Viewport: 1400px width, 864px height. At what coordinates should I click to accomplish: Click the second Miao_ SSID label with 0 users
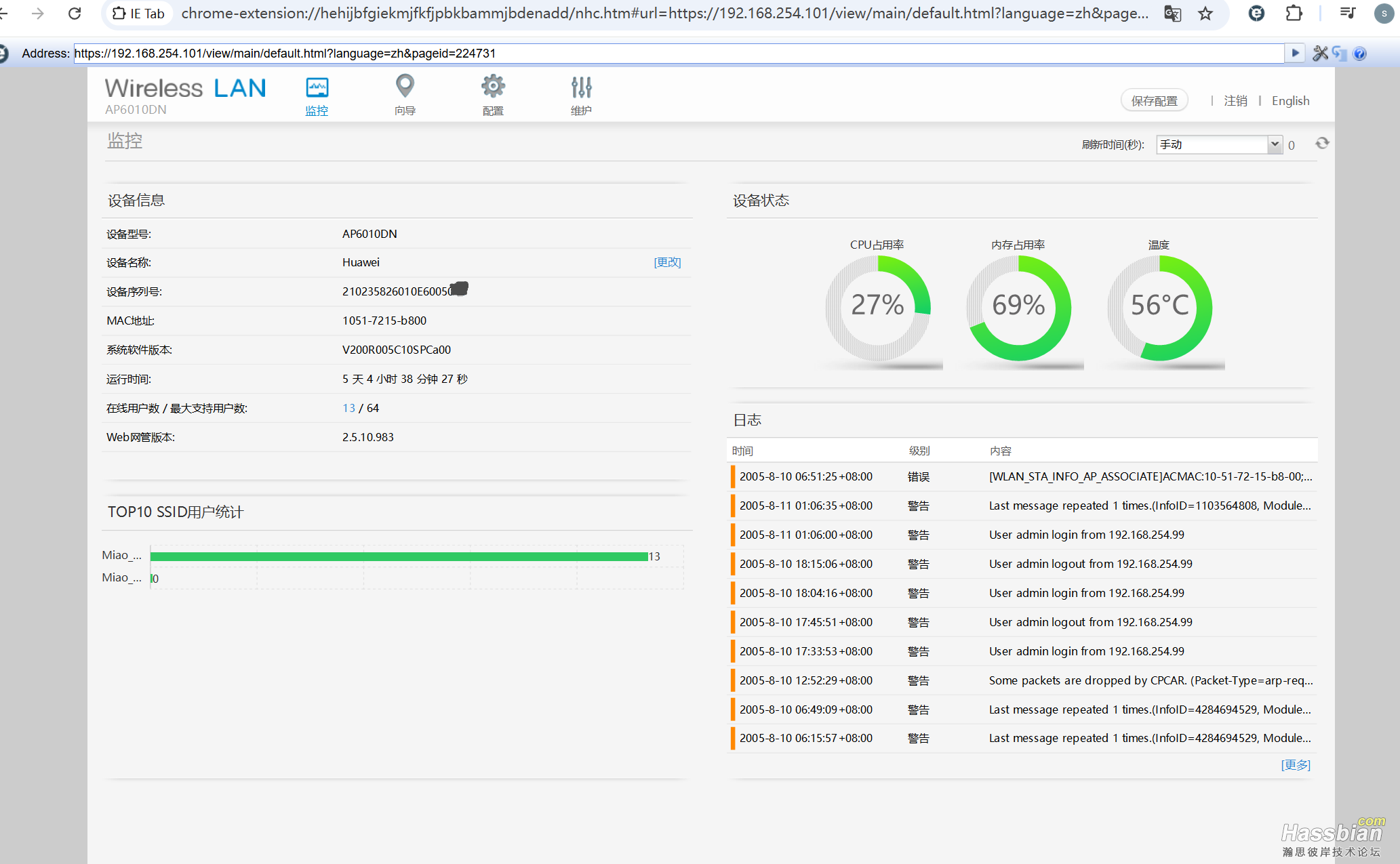(121, 578)
